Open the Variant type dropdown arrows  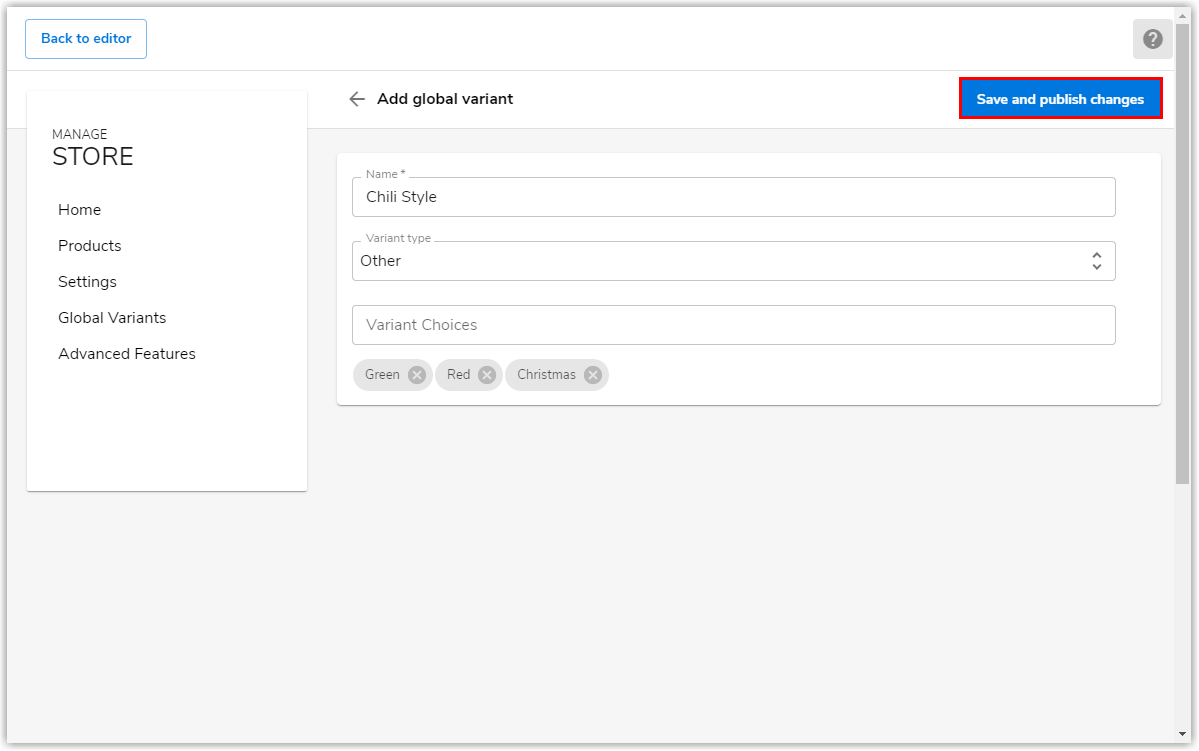[x=1097, y=261]
